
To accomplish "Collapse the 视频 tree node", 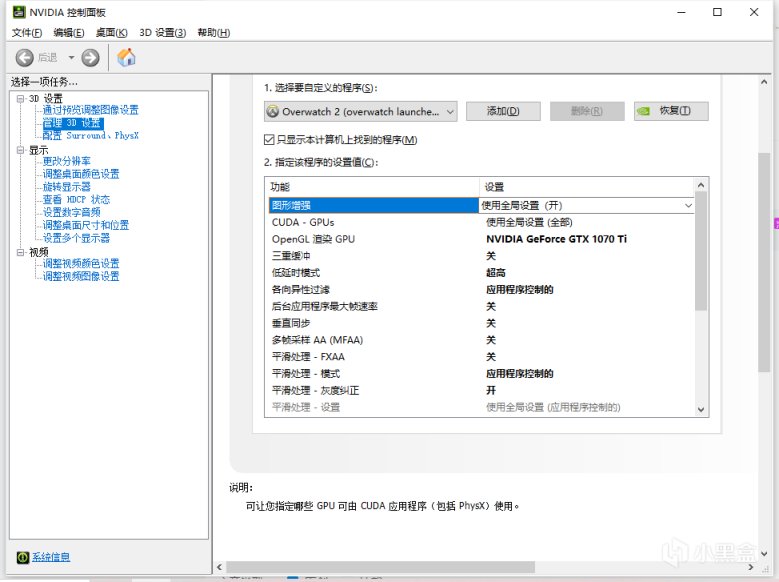I will (x=20, y=252).
